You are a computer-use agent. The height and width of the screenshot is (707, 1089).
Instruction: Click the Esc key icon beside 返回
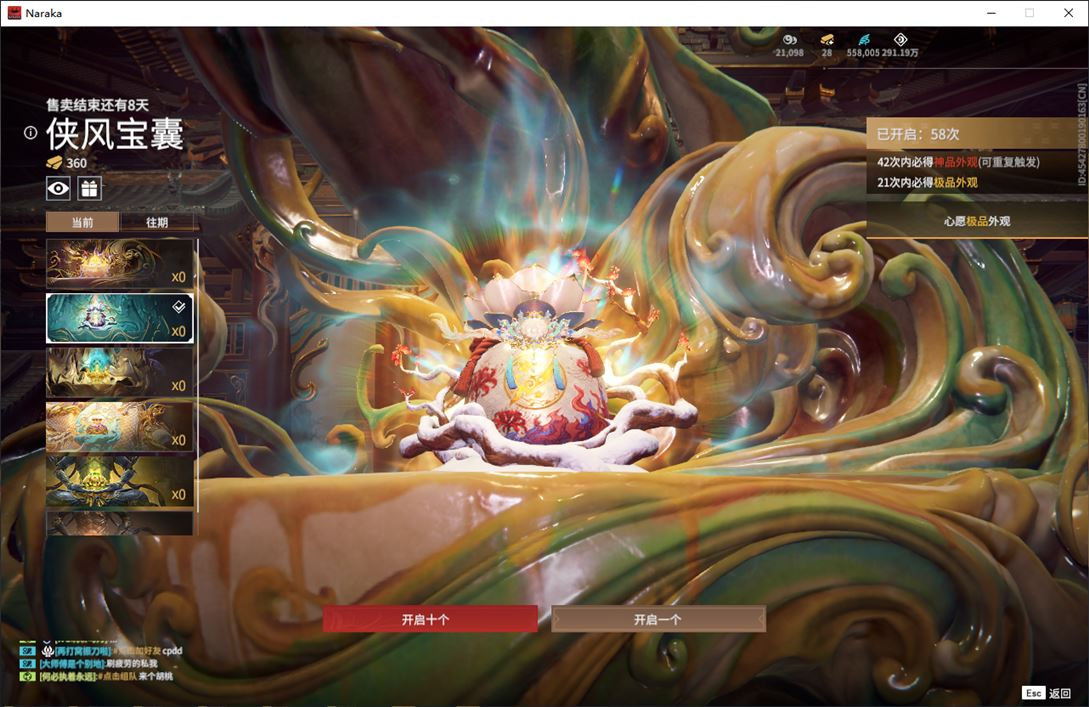(x=1033, y=693)
